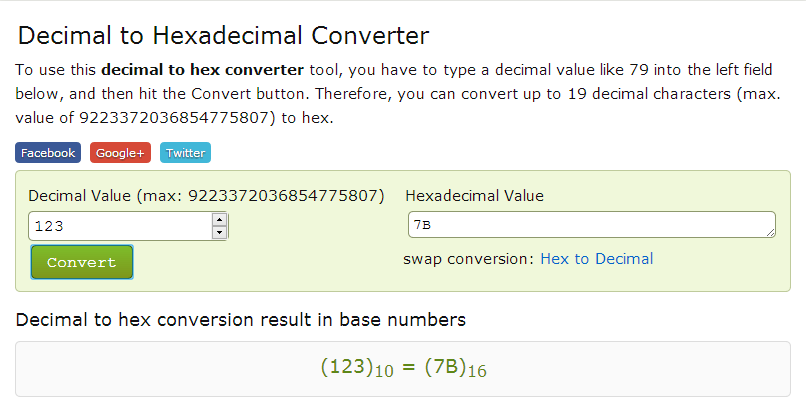Open the Hex to Decimal link

click(x=596, y=259)
